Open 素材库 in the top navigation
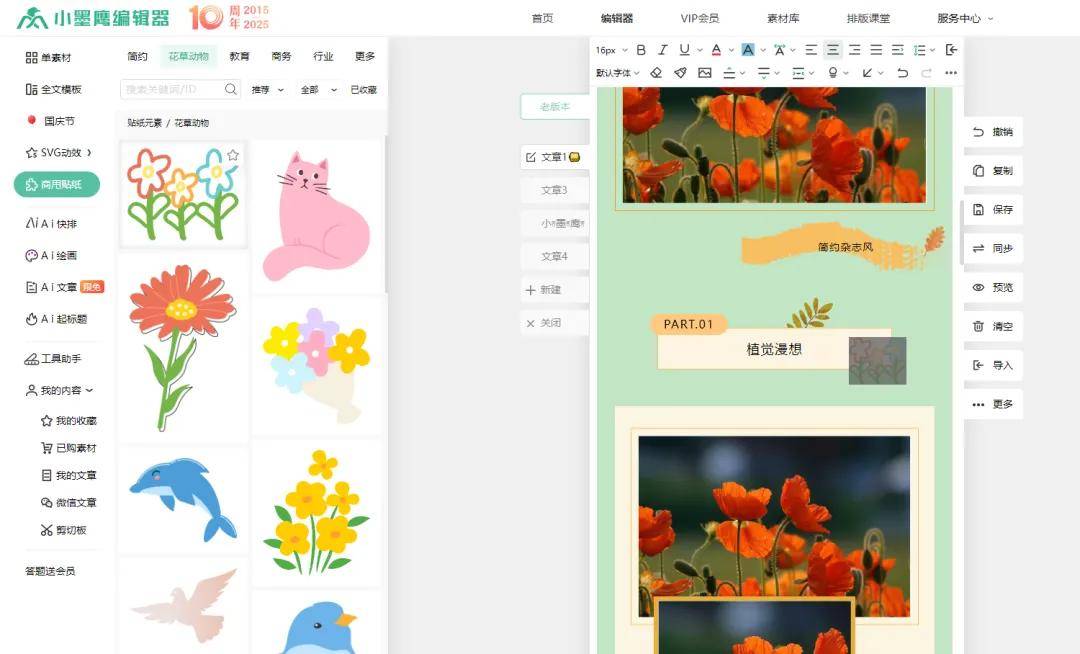 [783, 18]
